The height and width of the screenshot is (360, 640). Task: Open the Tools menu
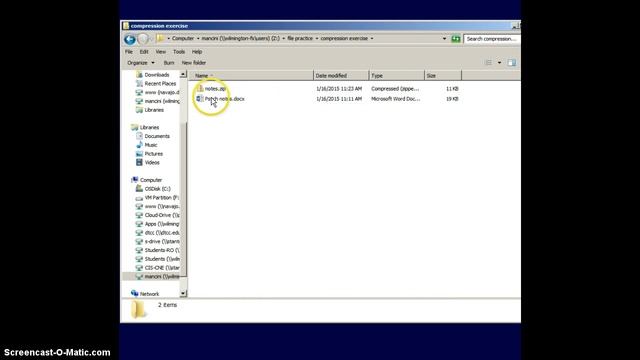pos(179,52)
